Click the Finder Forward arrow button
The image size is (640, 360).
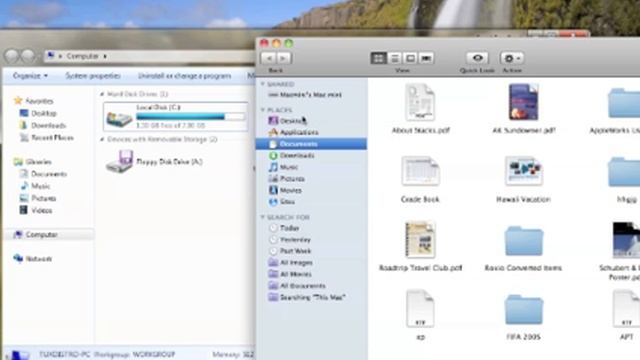284,58
